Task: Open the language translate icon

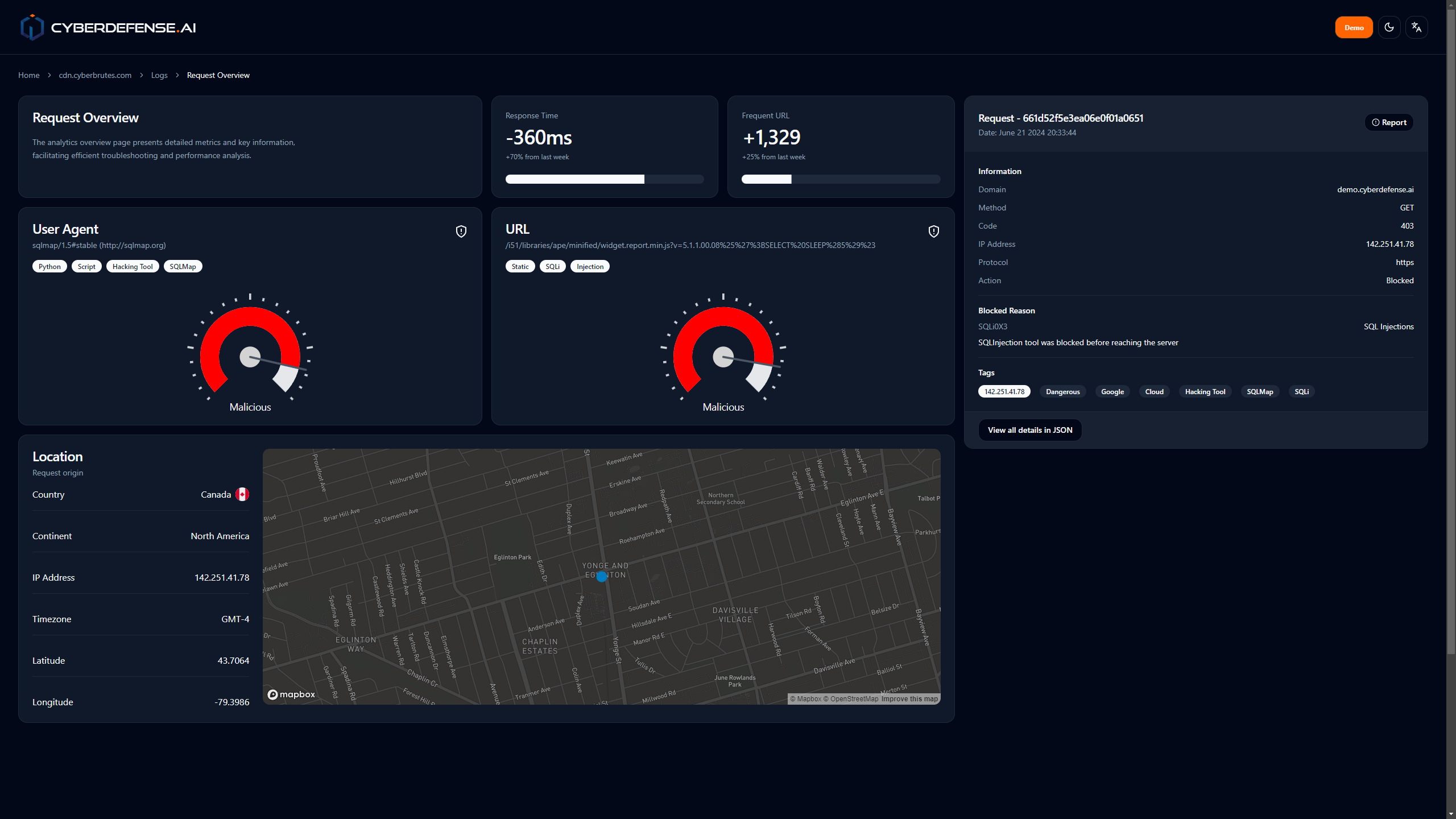Action: [x=1416, y=27]
